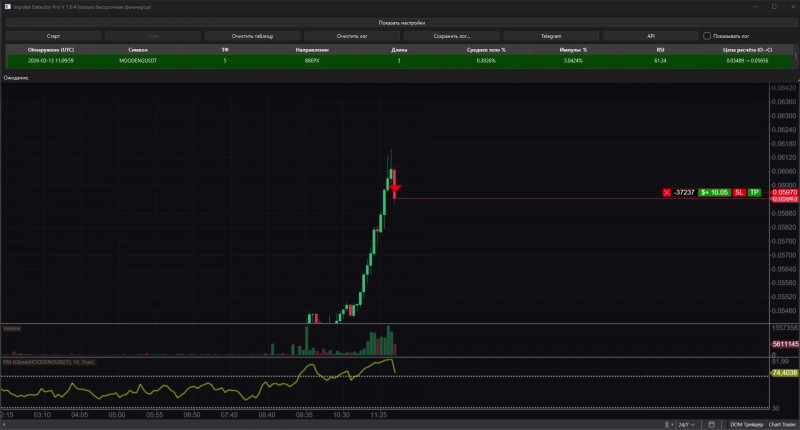Click the table's vertical scrollbar
800x430 pixels.
[794, 57]
